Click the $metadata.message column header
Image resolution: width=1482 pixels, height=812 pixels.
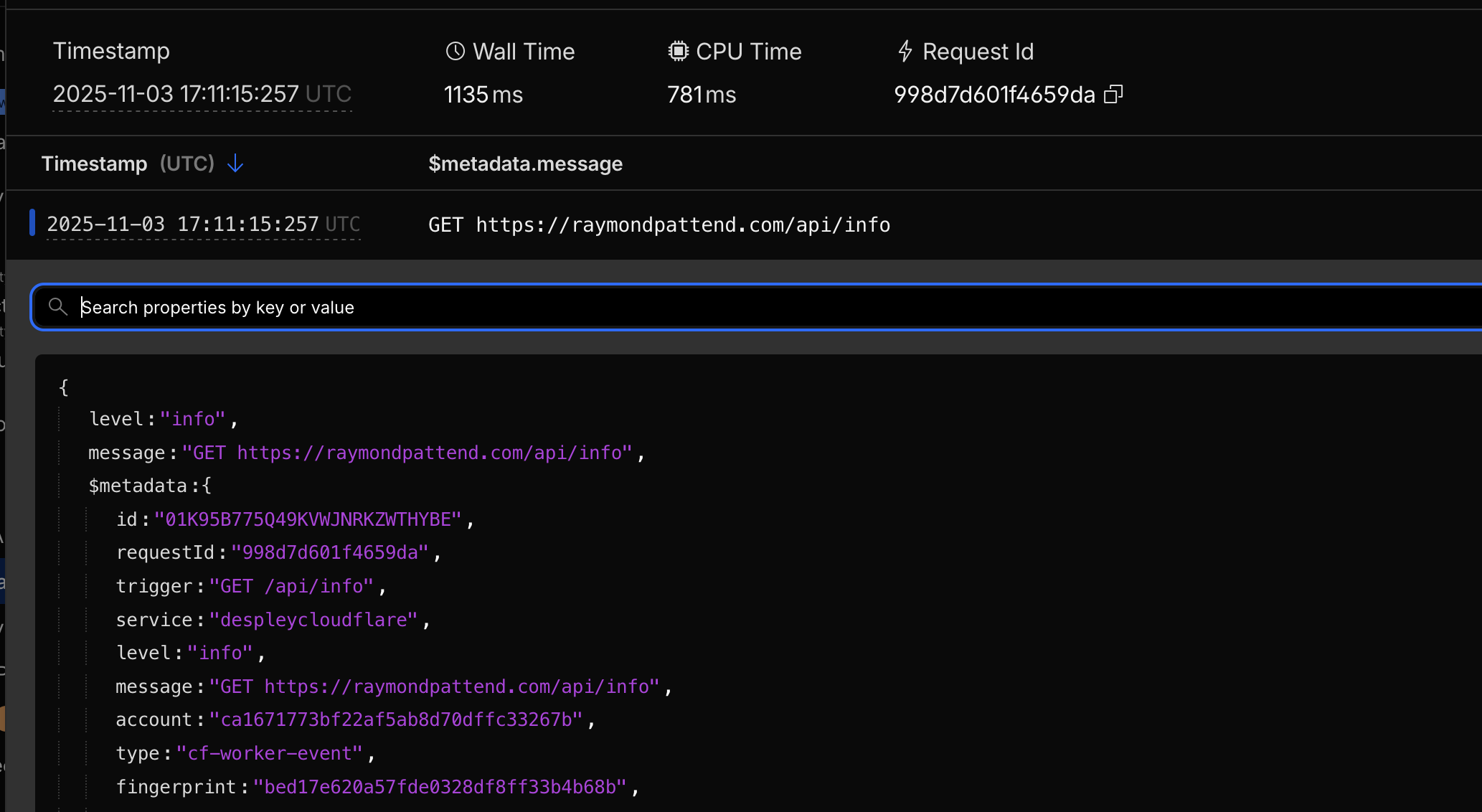525,164
